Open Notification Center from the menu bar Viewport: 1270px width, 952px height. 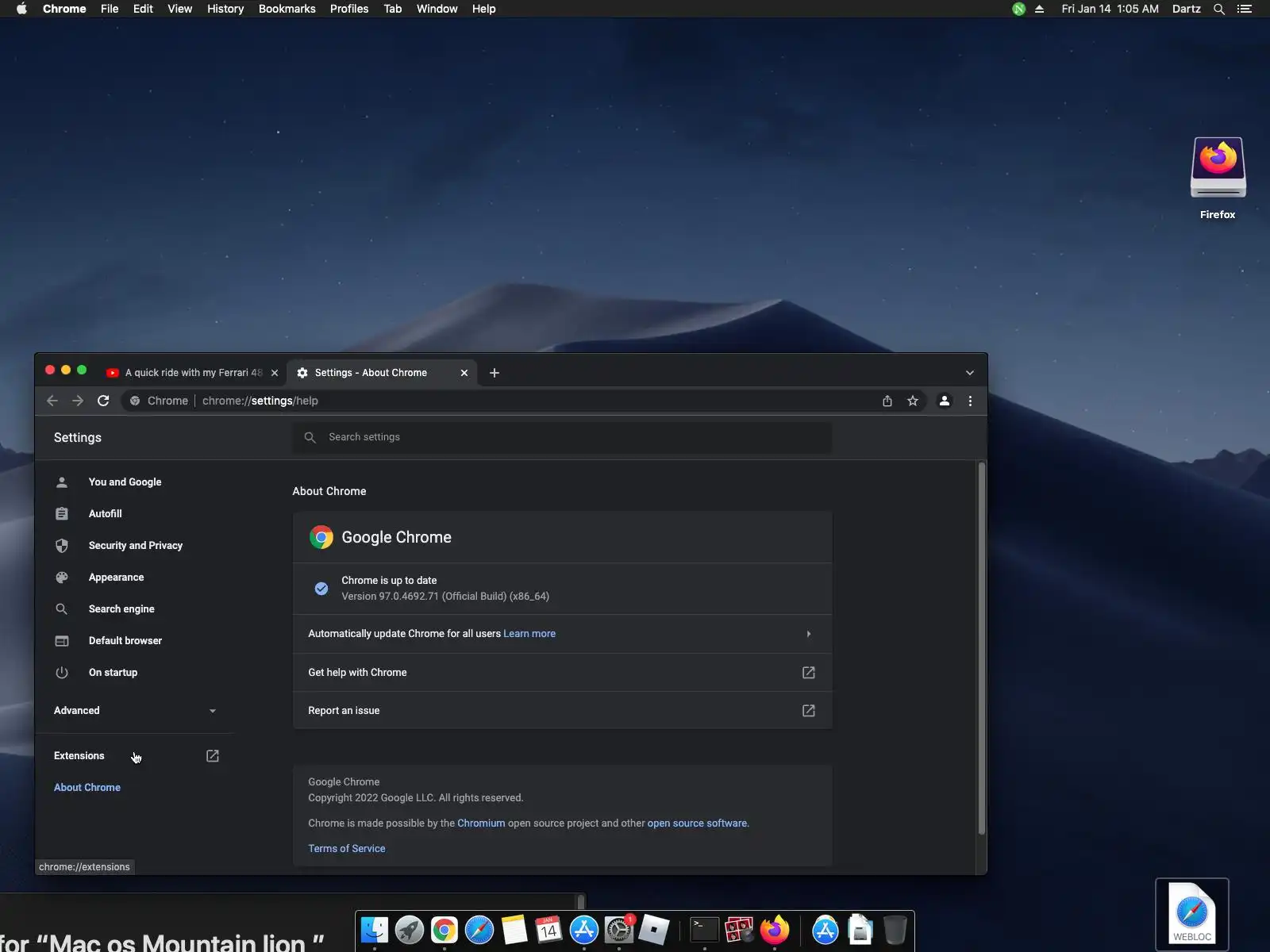pyautogui.click(x=1245, y=9)
